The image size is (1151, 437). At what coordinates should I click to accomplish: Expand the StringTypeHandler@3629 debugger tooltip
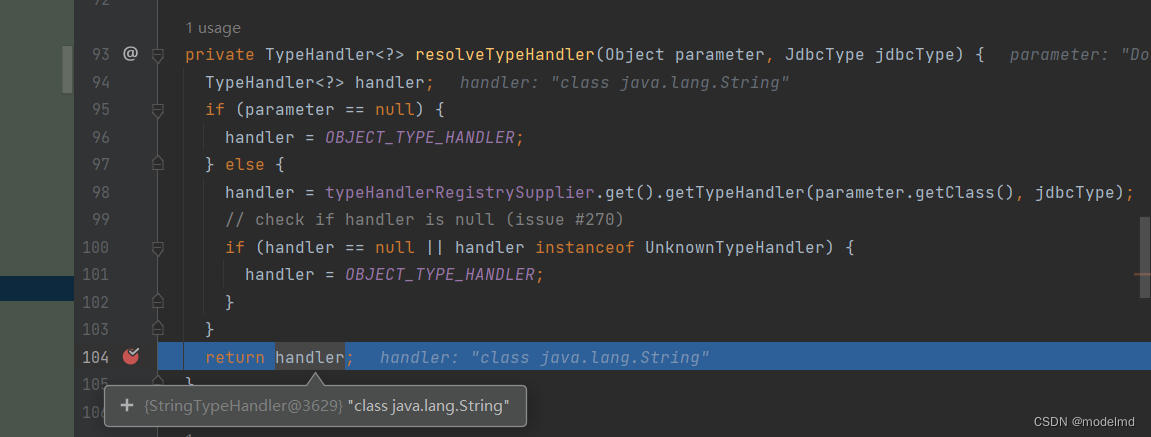click(x=127, y=405)
